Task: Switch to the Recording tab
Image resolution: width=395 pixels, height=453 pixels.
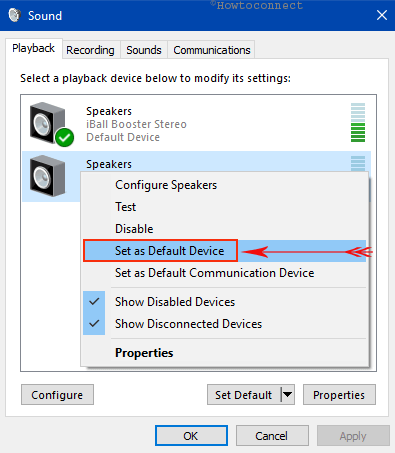Action: coord(90,50)
